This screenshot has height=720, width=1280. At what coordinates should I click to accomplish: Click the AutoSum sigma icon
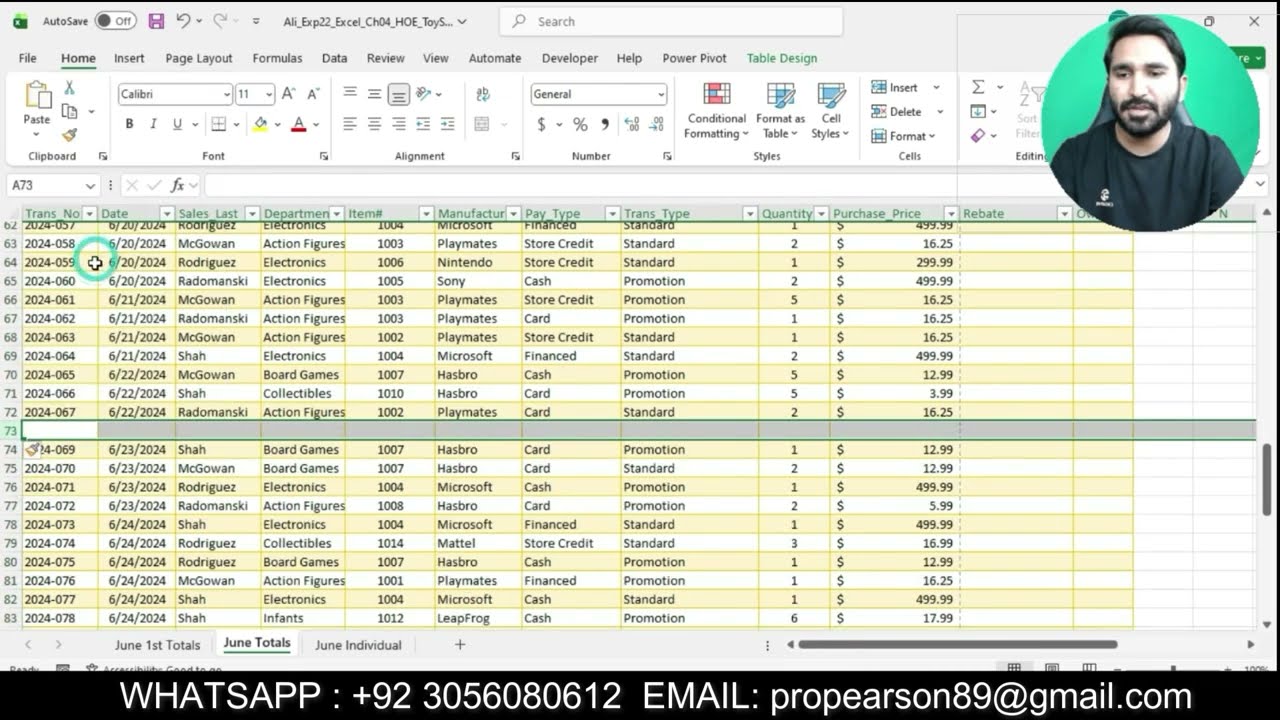pos(978,87)
